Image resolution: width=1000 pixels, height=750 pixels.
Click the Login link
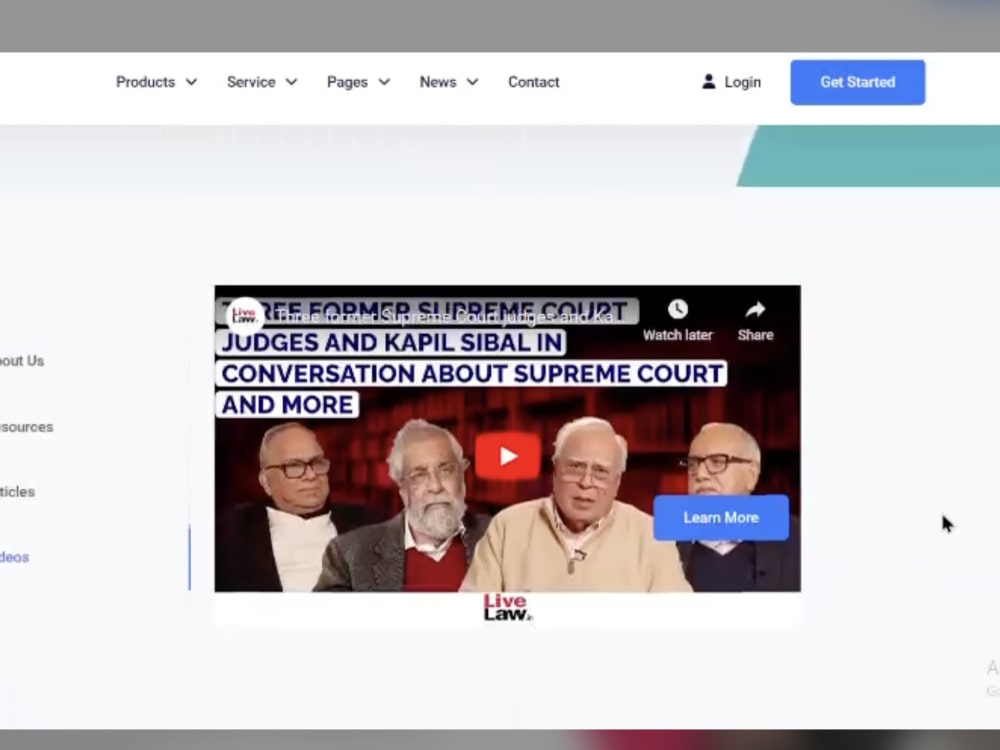[742, 82]
